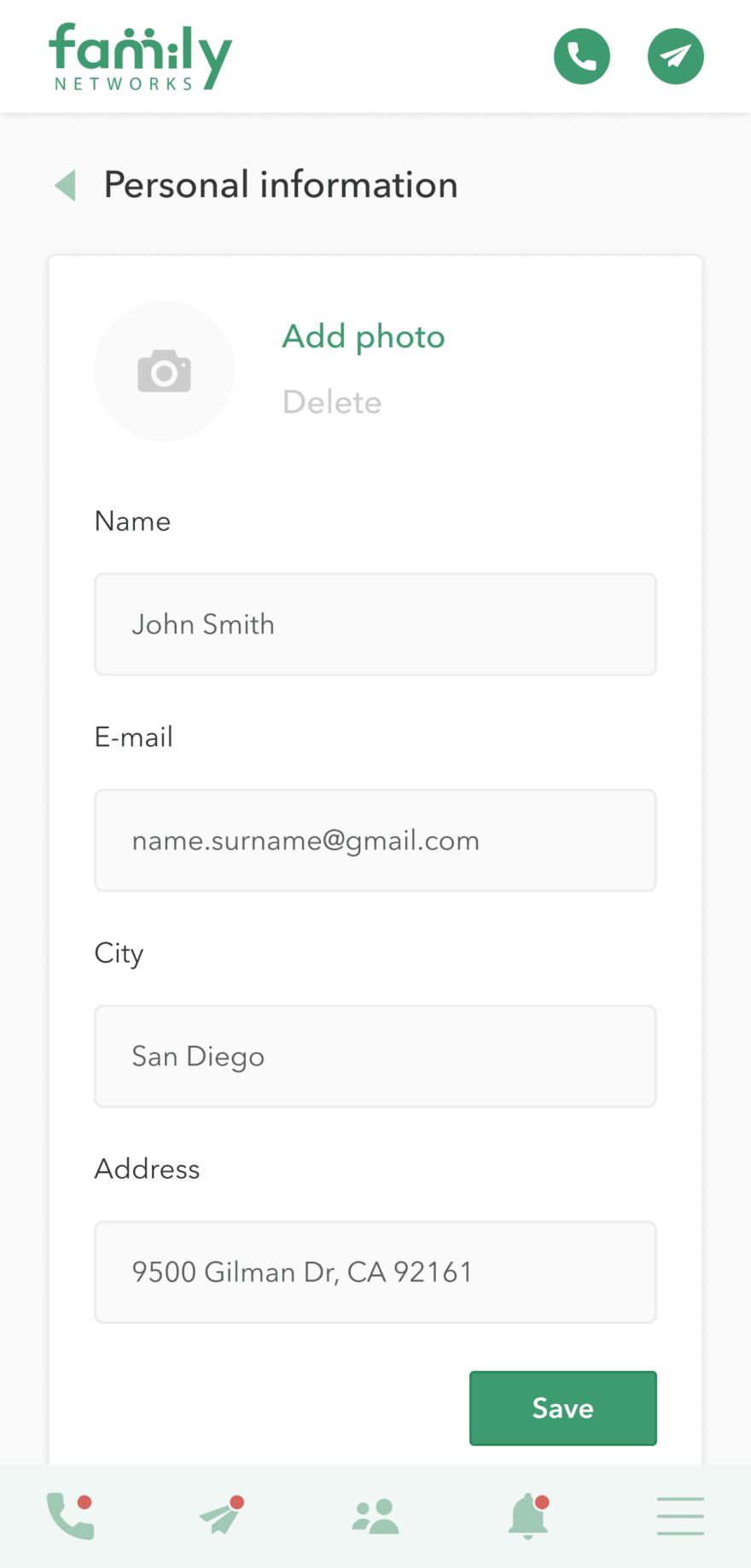Click the camera photo placeholder
The height and width of the screenshot is (1568, 751).
(x=164, y=370)
